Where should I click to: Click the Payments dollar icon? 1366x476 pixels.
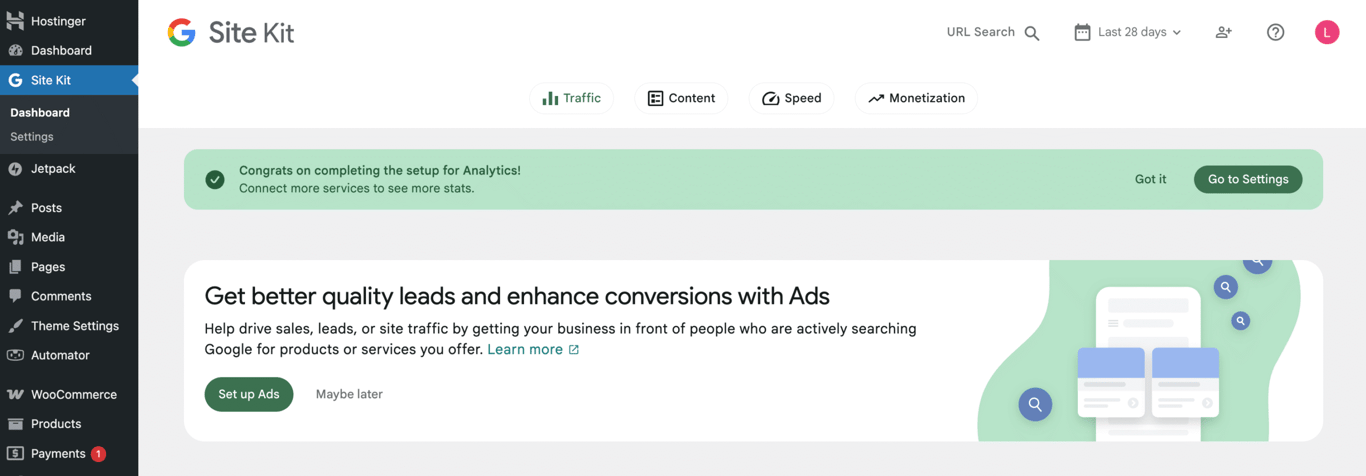15,453
